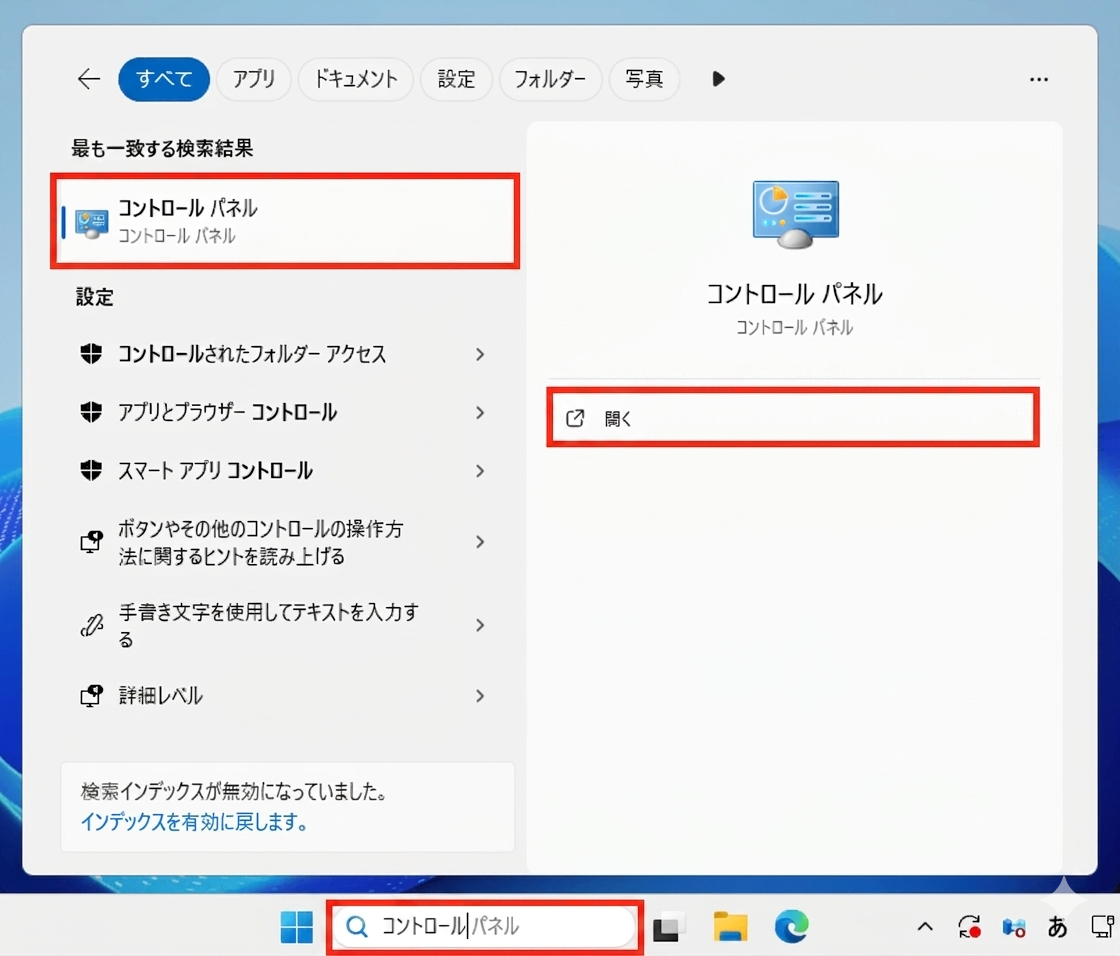Viewport: 1120px width, 956px height.
Task: Go back with the left arrow
Action: (89, 79)
